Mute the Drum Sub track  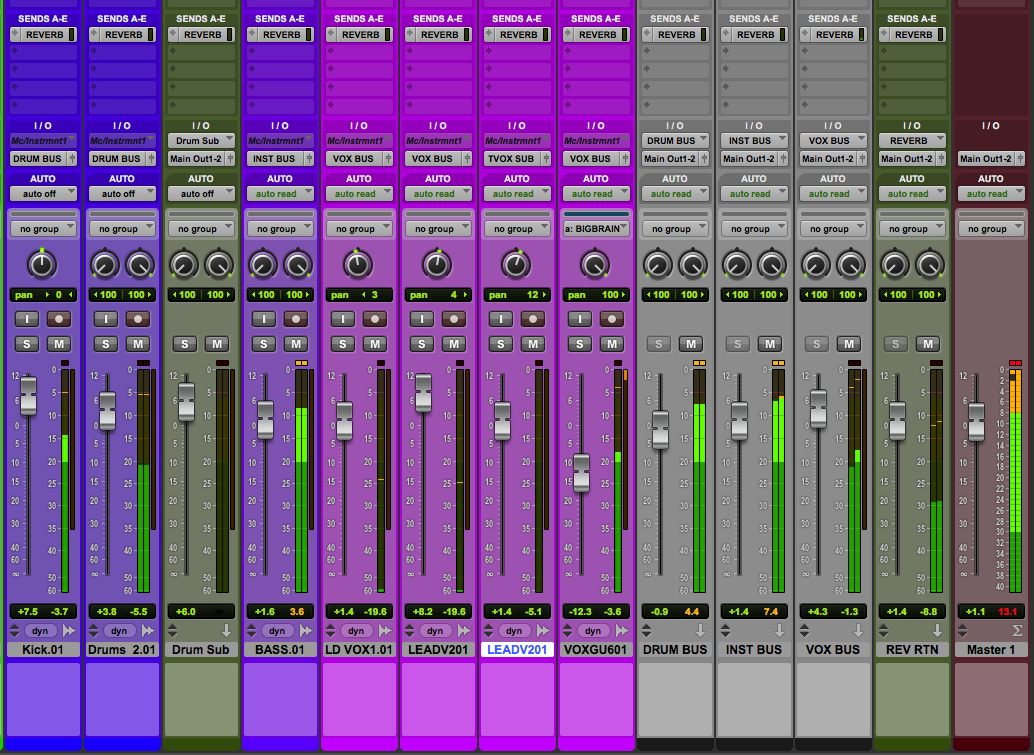pyautogui.click(x=217, y=344)
